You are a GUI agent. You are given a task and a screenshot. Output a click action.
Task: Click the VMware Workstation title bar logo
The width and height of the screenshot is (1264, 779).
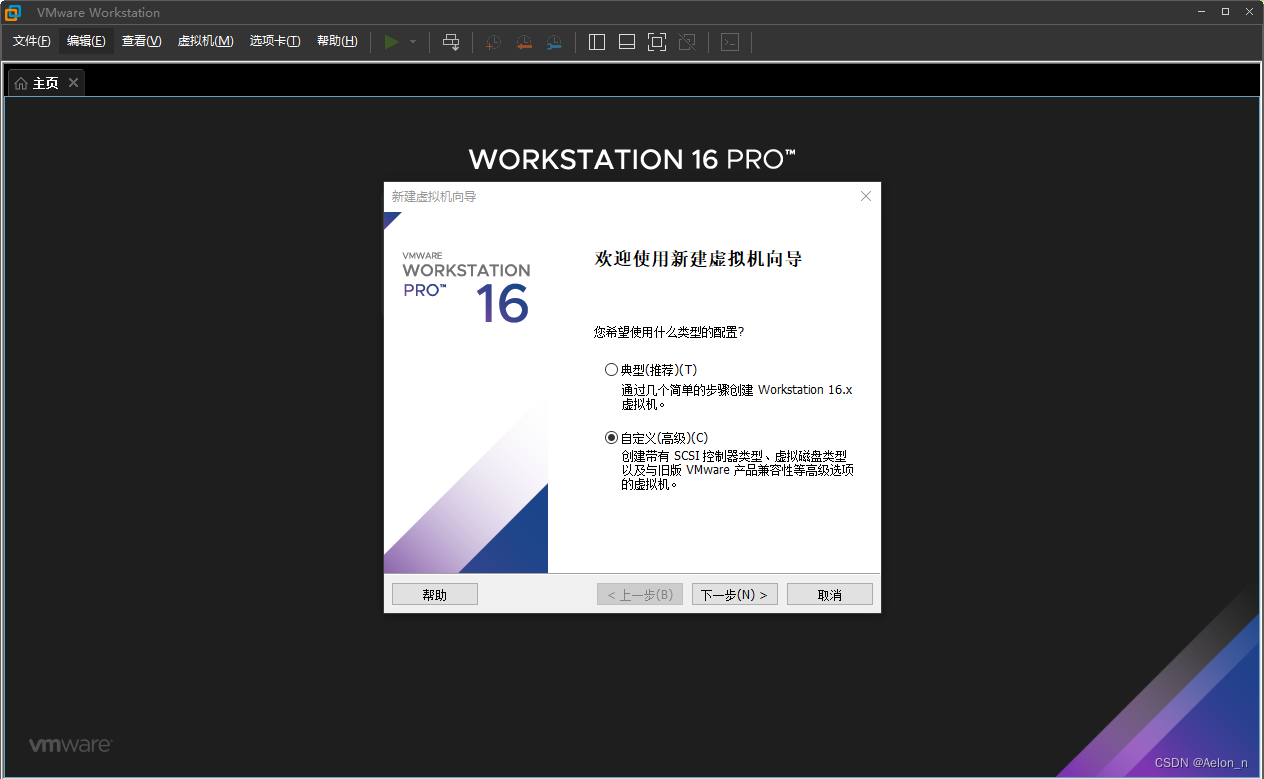point(13,12)
